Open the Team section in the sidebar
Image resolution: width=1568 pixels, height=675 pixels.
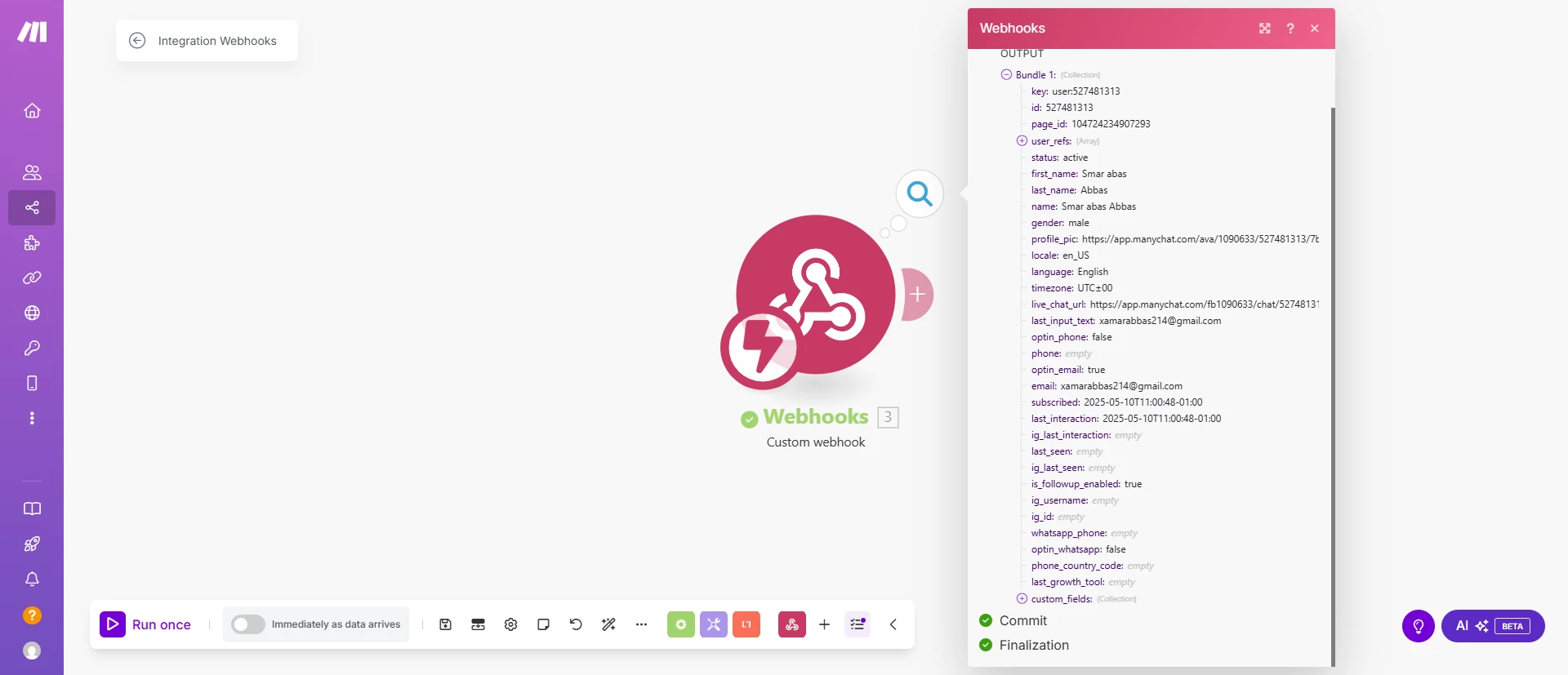point(32,172)
